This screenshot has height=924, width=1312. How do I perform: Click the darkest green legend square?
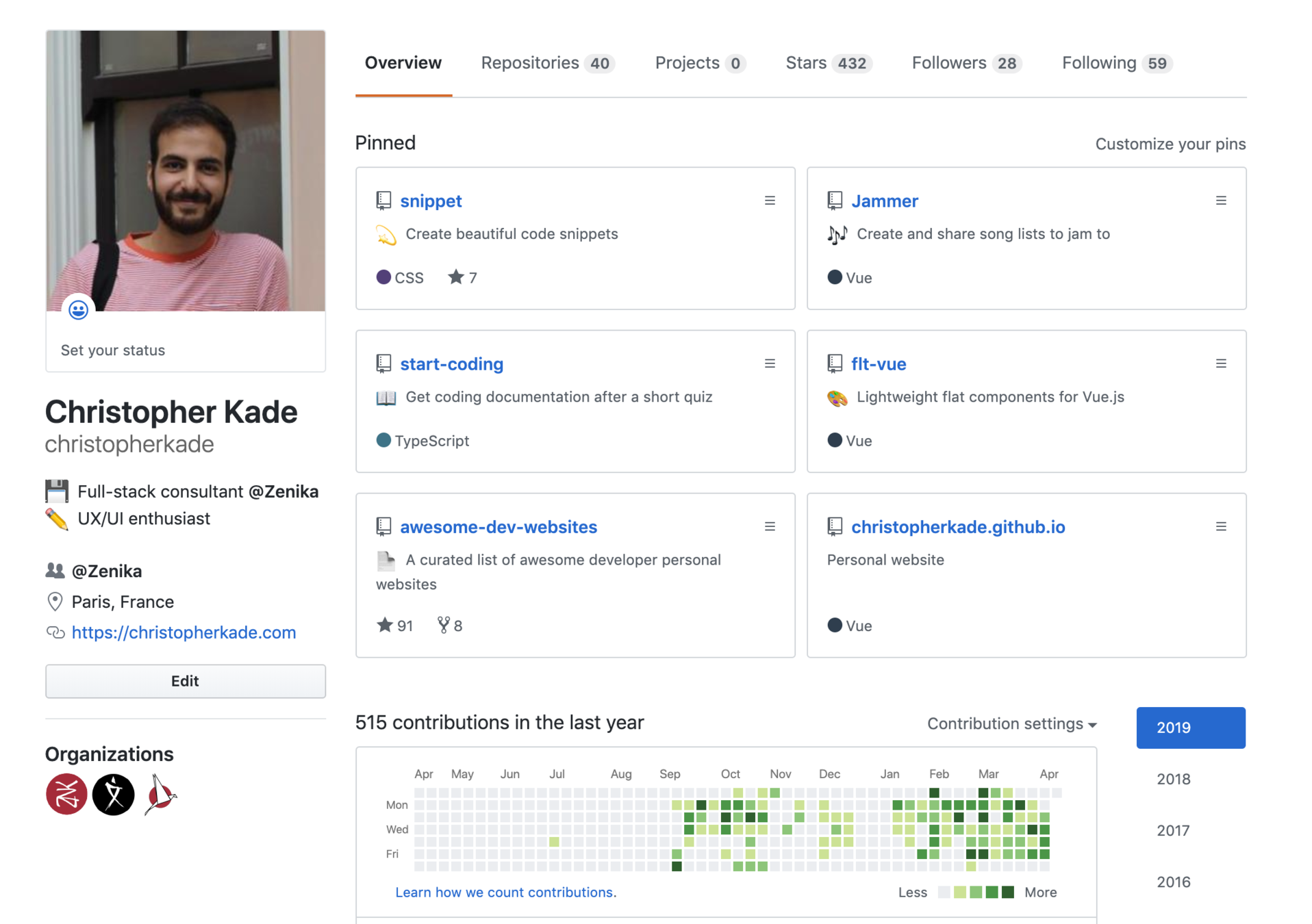1007,892
